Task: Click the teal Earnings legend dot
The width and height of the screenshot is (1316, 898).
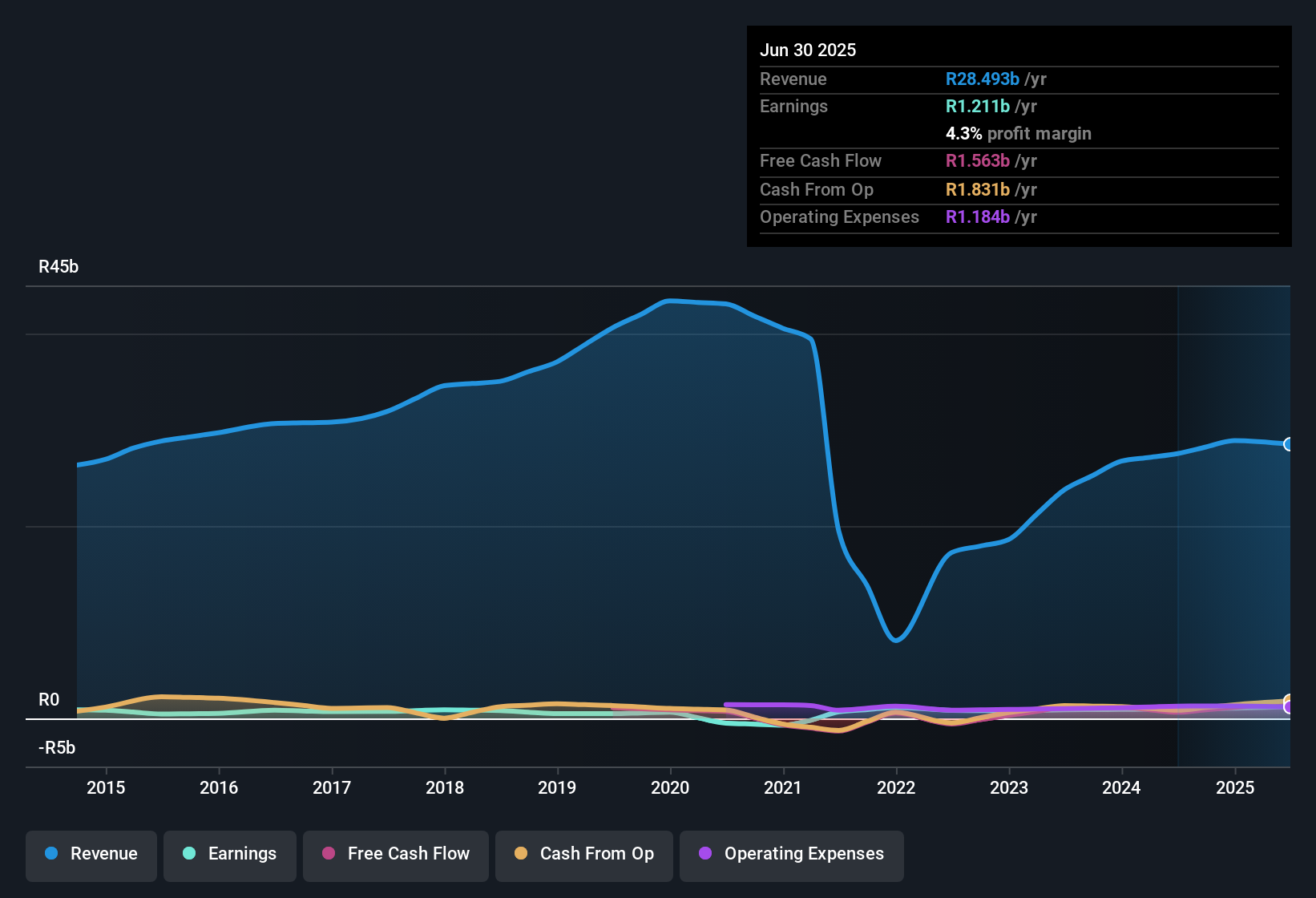Action: 189,854
